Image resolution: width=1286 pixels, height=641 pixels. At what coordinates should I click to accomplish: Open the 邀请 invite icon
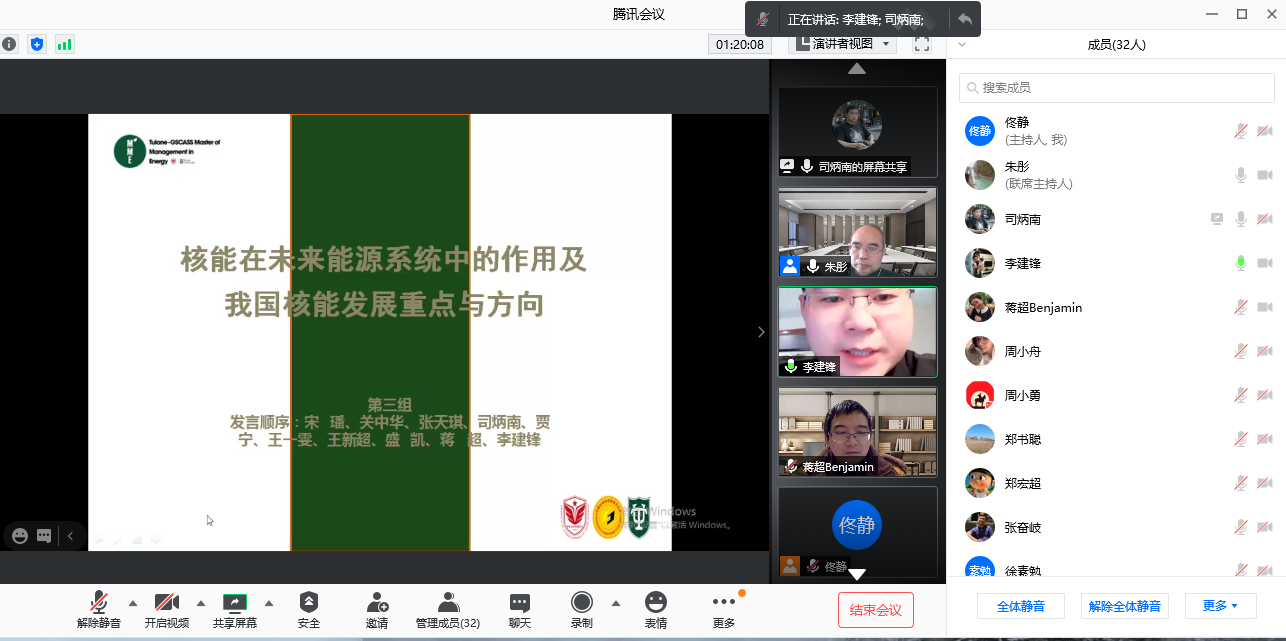377,602
